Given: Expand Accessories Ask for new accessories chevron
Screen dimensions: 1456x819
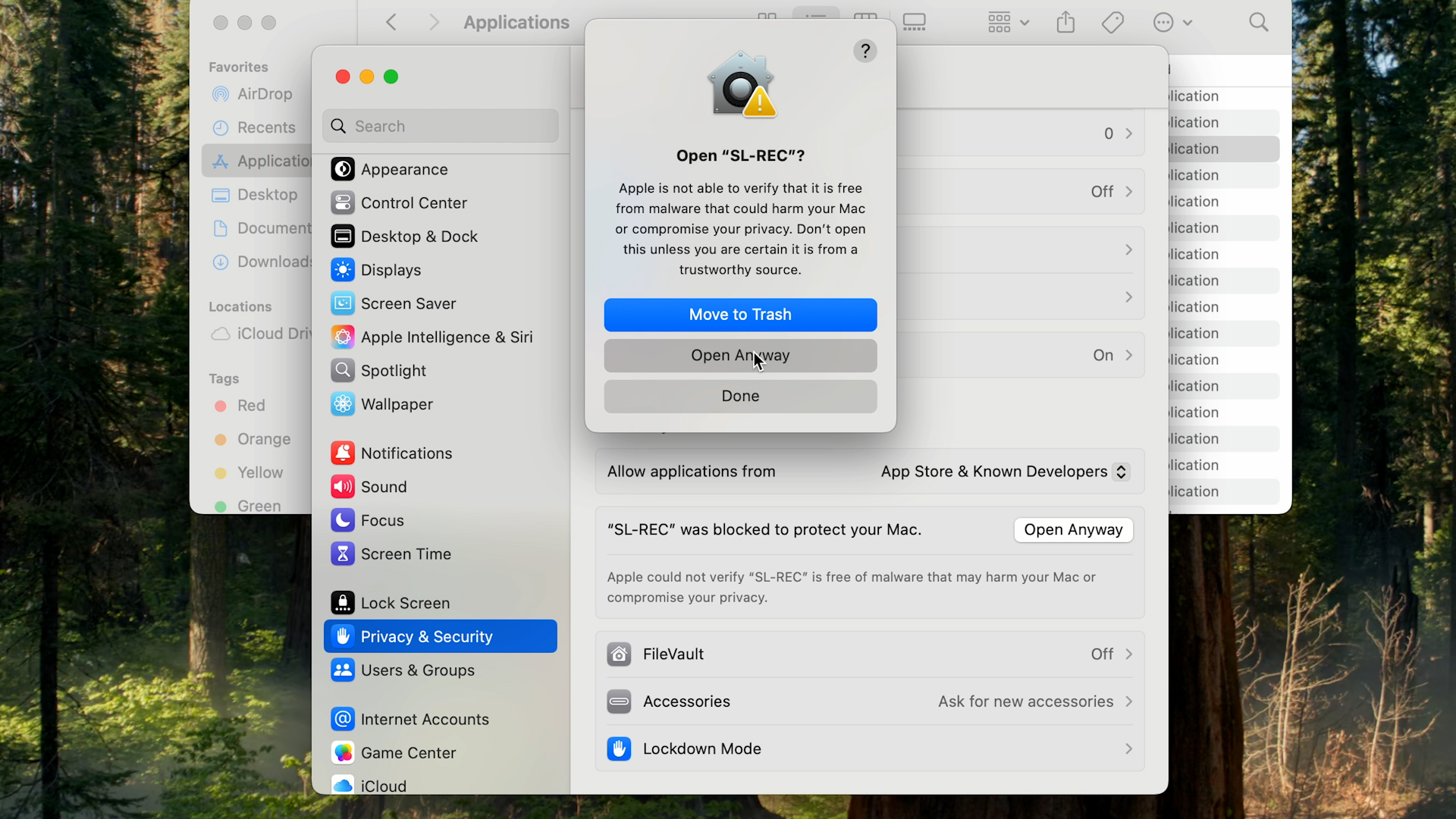Looking at the screenshot, I should click(1128, 701).
